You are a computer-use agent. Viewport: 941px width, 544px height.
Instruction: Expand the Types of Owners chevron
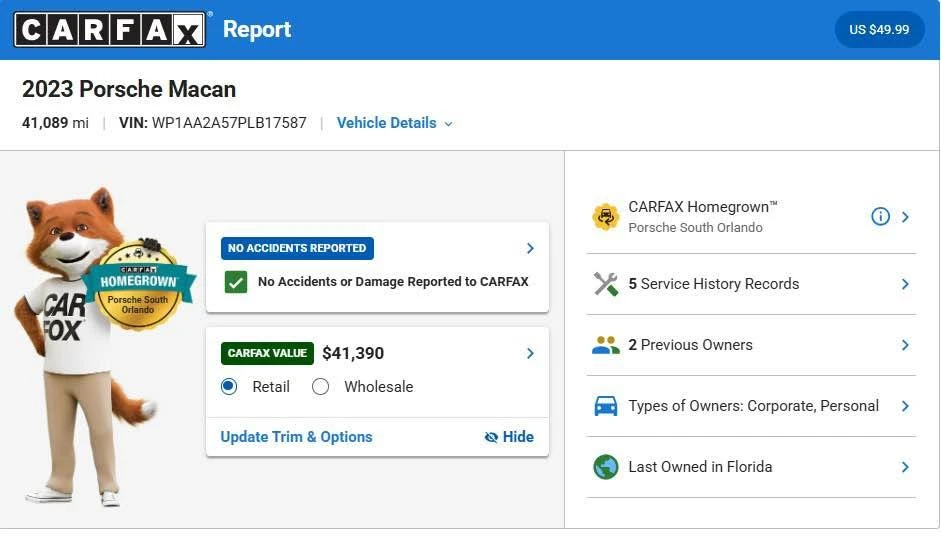[x=905, y=406]
